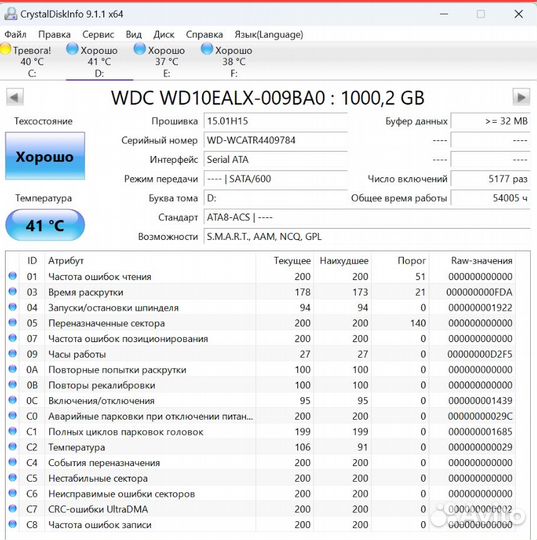Click the Наихудшее column header

[344, 261]
